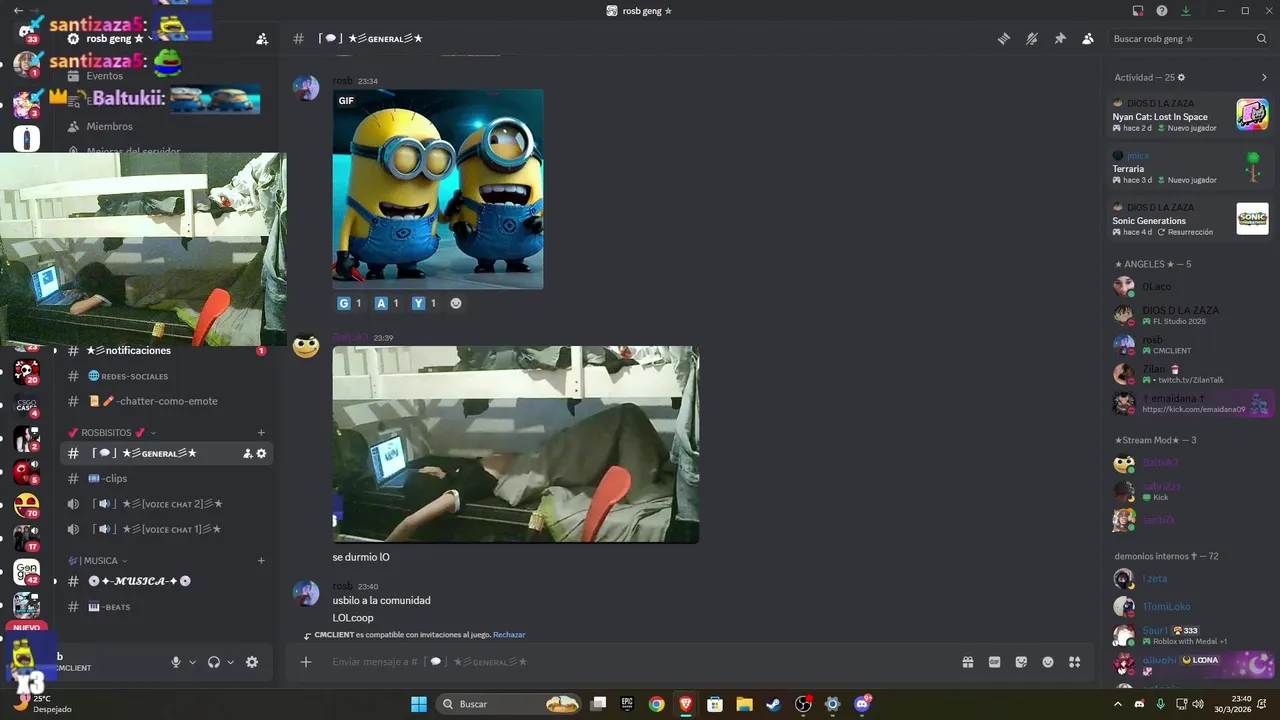Open member emaidana in member list
This screenshot has width=1280, height=720.
point(1190,403)
